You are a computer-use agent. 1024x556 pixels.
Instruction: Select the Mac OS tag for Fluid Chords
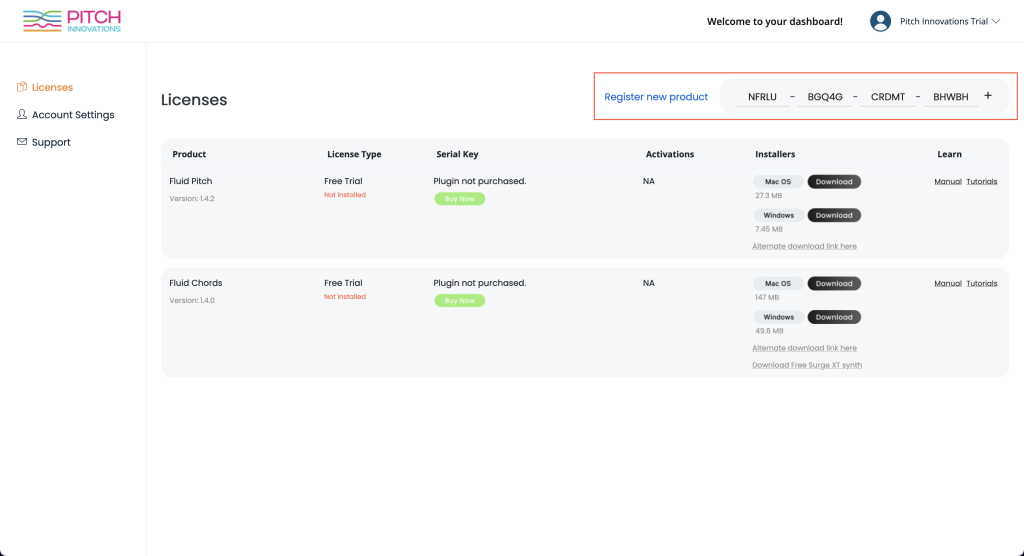pos(778,284)
